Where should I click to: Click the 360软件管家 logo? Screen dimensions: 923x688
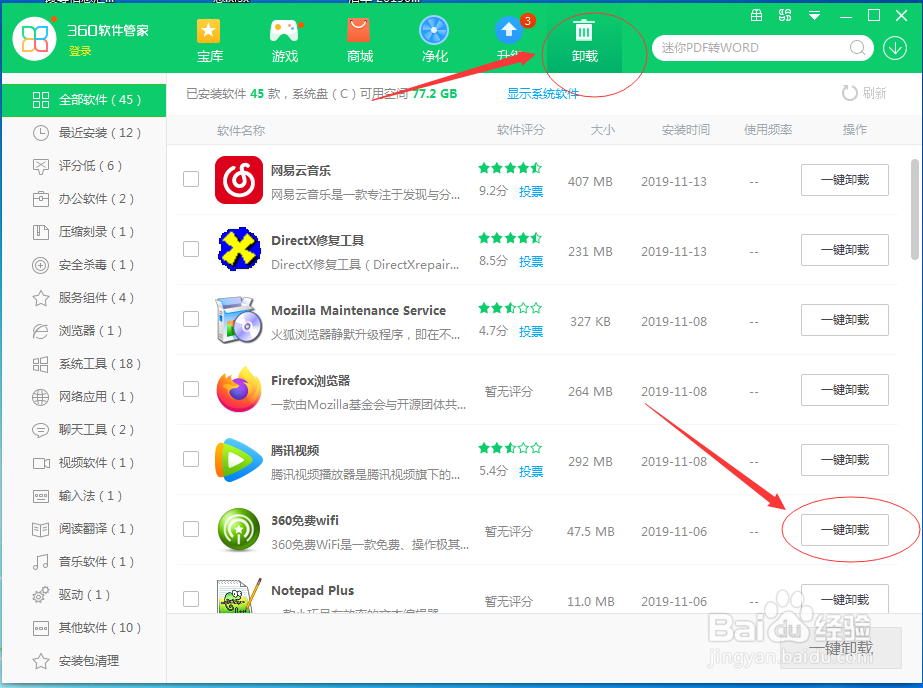(x=35, y=39)
